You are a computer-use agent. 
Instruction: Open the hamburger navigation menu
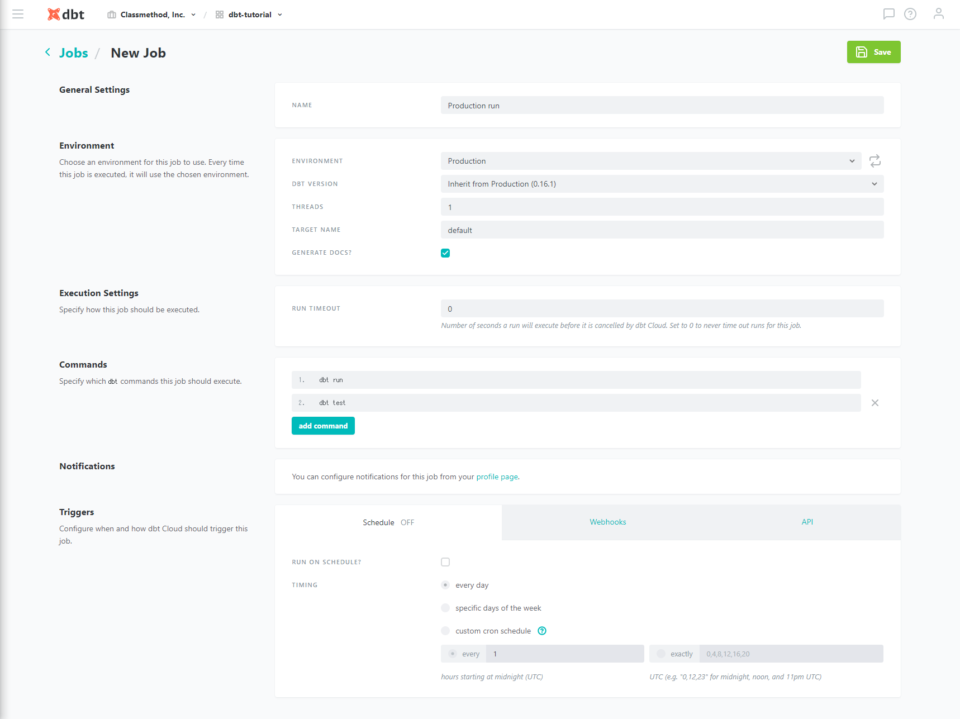[x=18, y=14]
